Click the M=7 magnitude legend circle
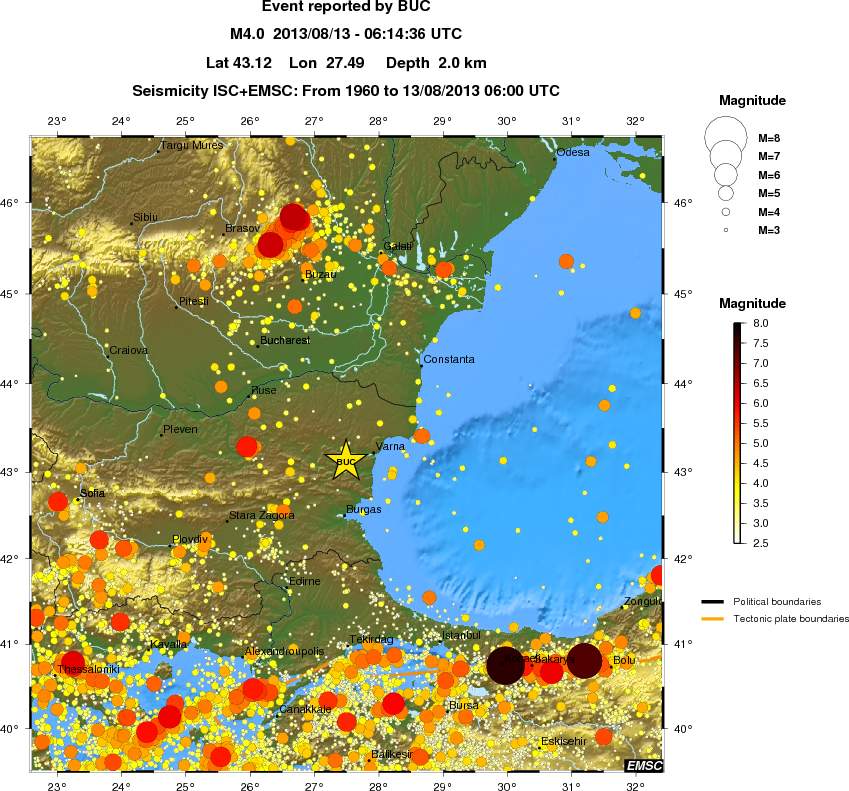This screenshot has width=849, height=791. 726,155
